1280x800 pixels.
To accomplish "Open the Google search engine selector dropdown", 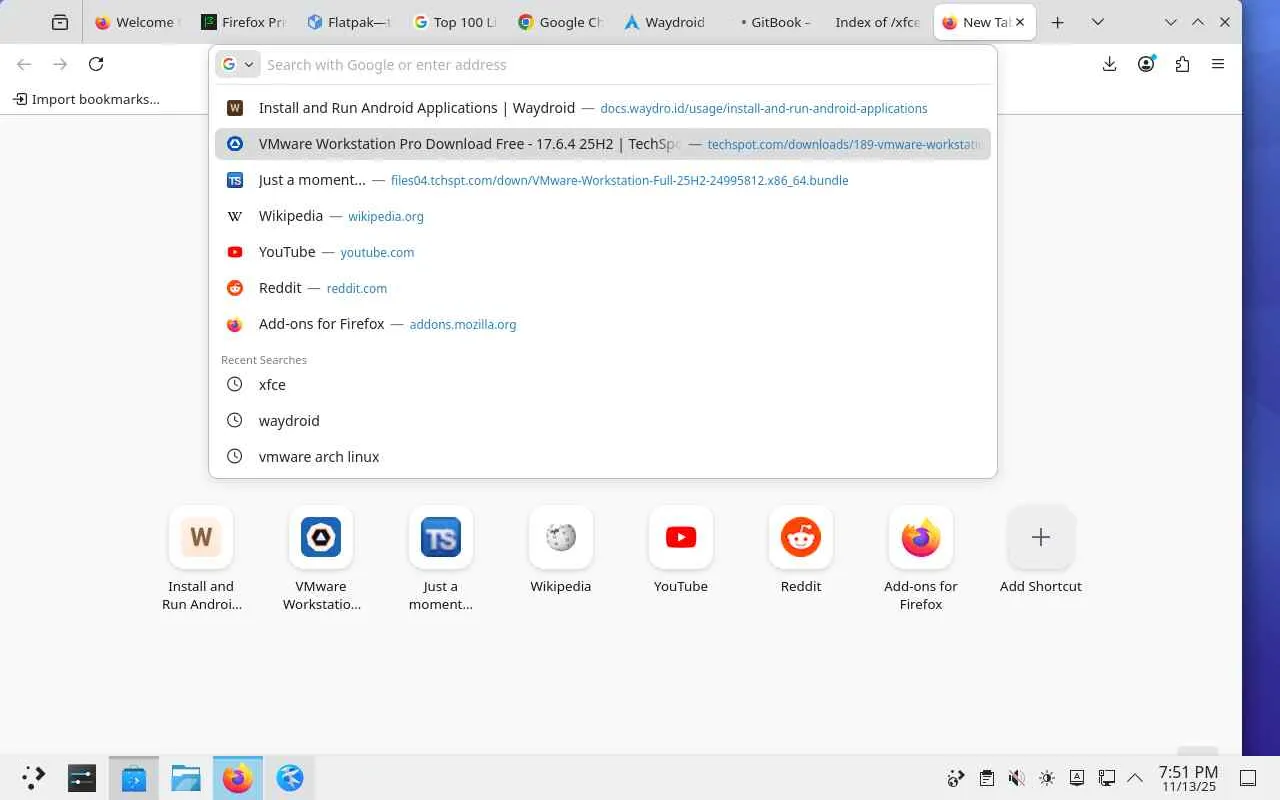I will (238, 64).
